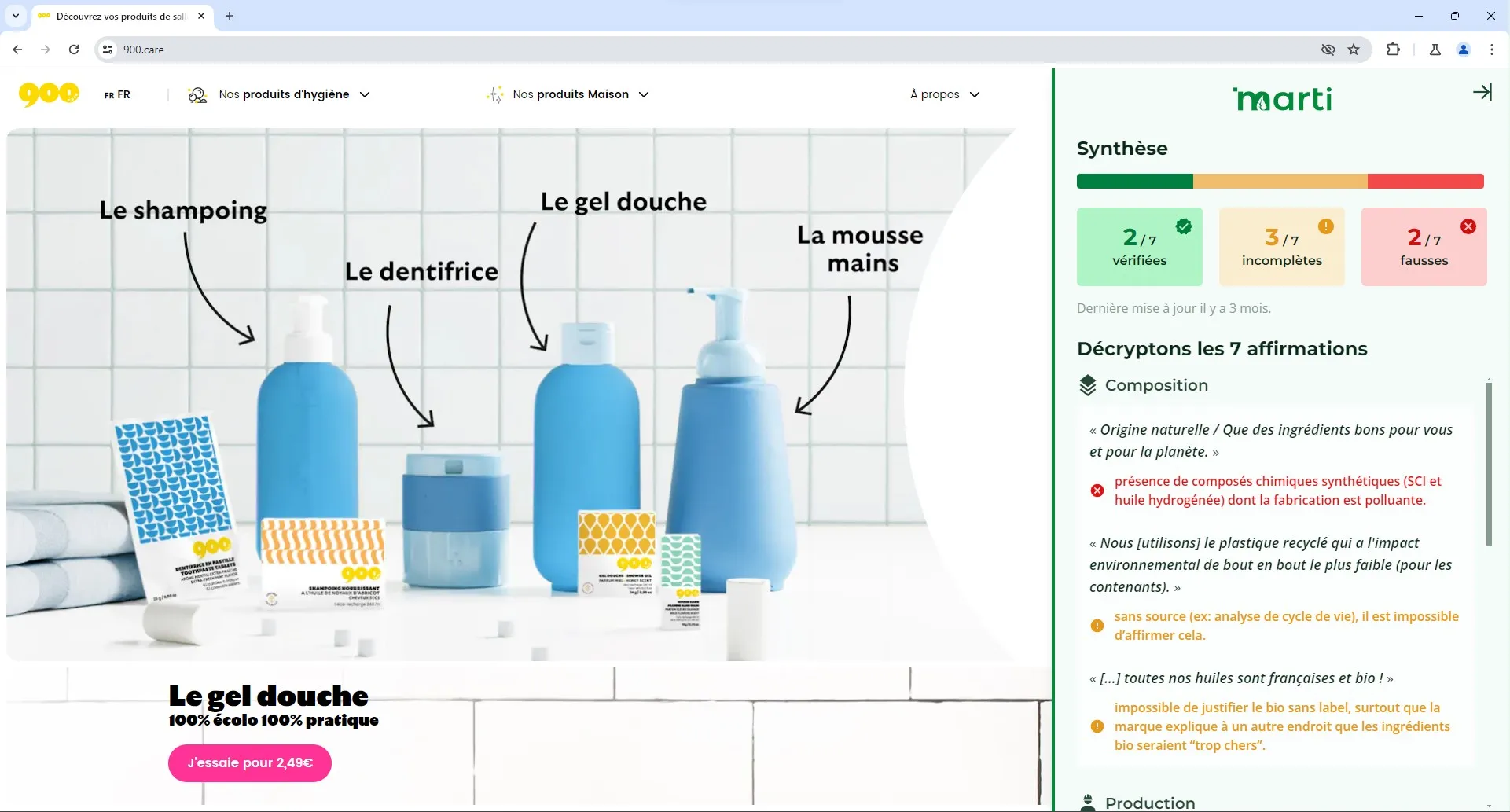Collapse the Marti panel with the arrow icon
The height and width of the screenshot is (812, 1510).
(1483, 92)
